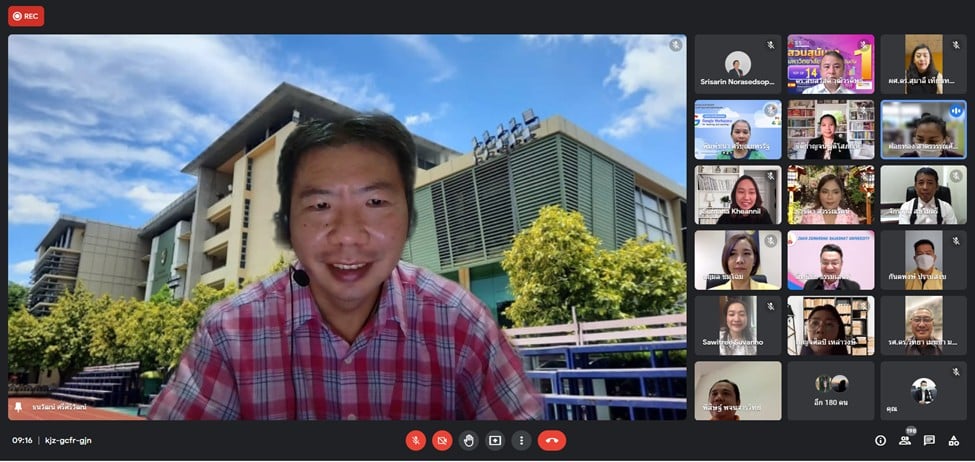The height and width of the screenshot is (462, 975).
Task: Click the muted mic icon on main video
Action: pos(676,45)
